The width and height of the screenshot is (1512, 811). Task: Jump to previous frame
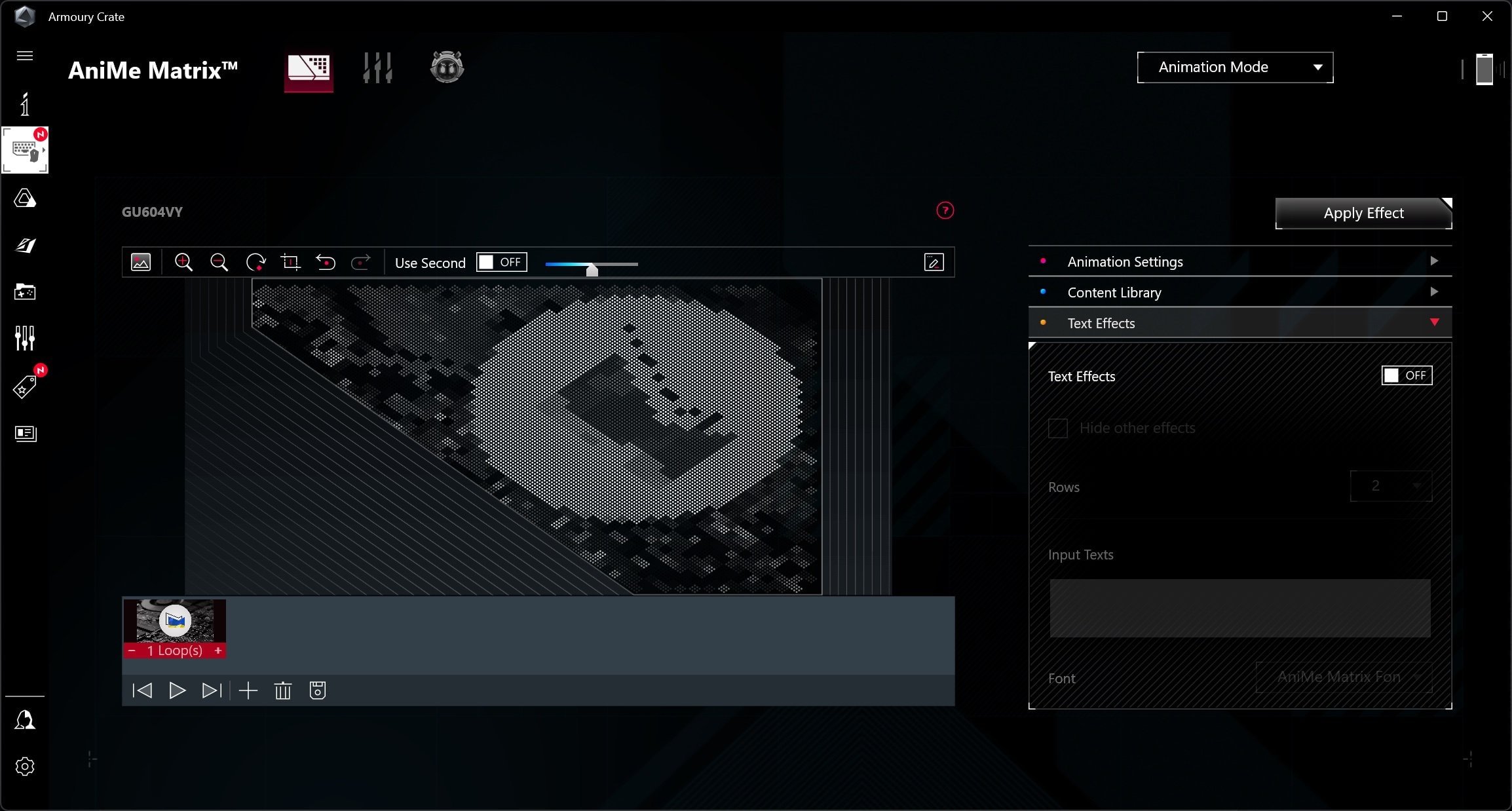(x=142, y=690)
